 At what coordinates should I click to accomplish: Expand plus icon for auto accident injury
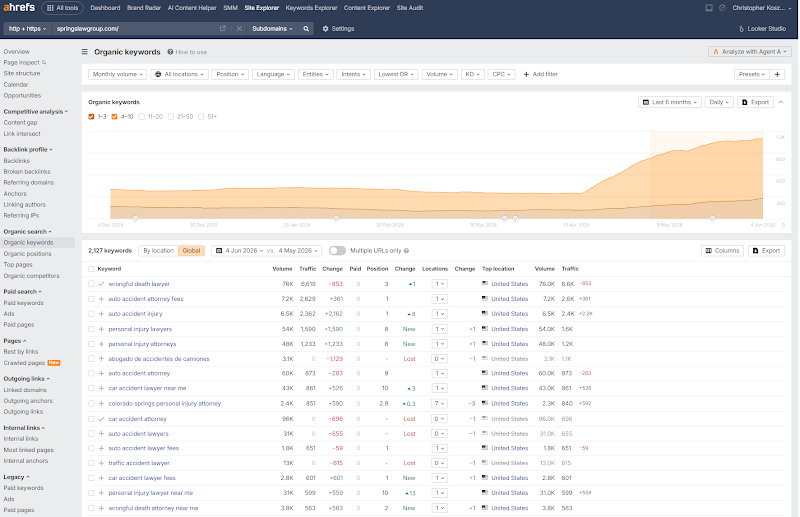pyautogui.click(x=102, y=314)
